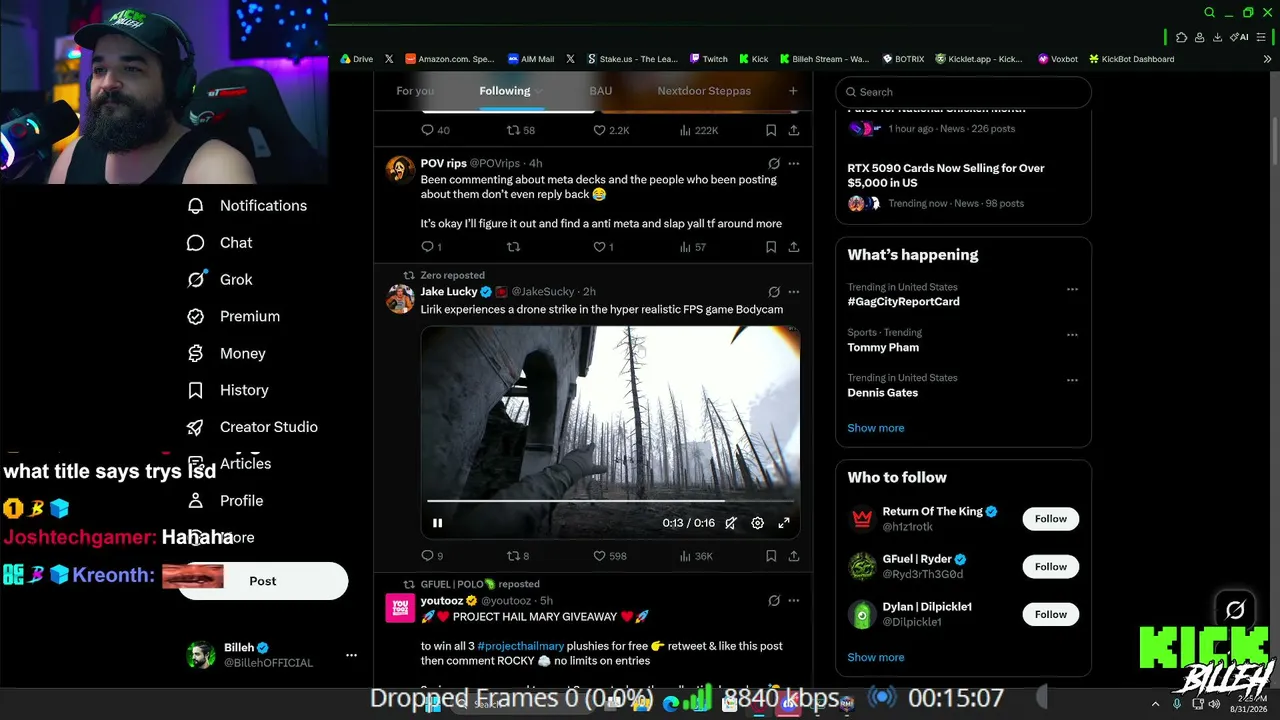The height and width of the screenshot is (720, 1280).
Task: Pause the Bodycam video
Action: [437, 523]
